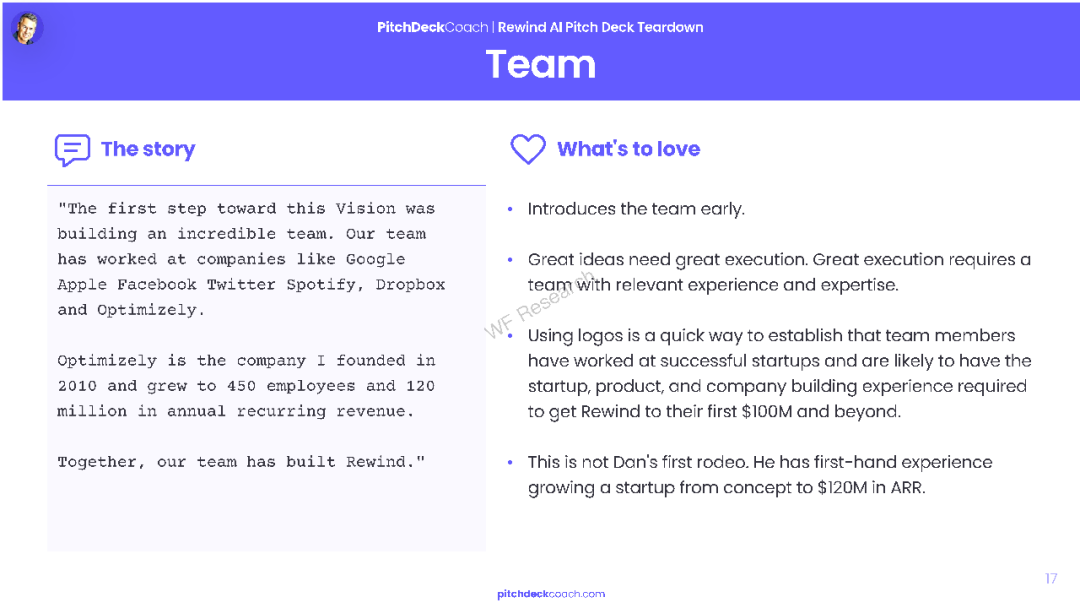Open the pitchdeckcoach.com footer link

pos(551,594)
